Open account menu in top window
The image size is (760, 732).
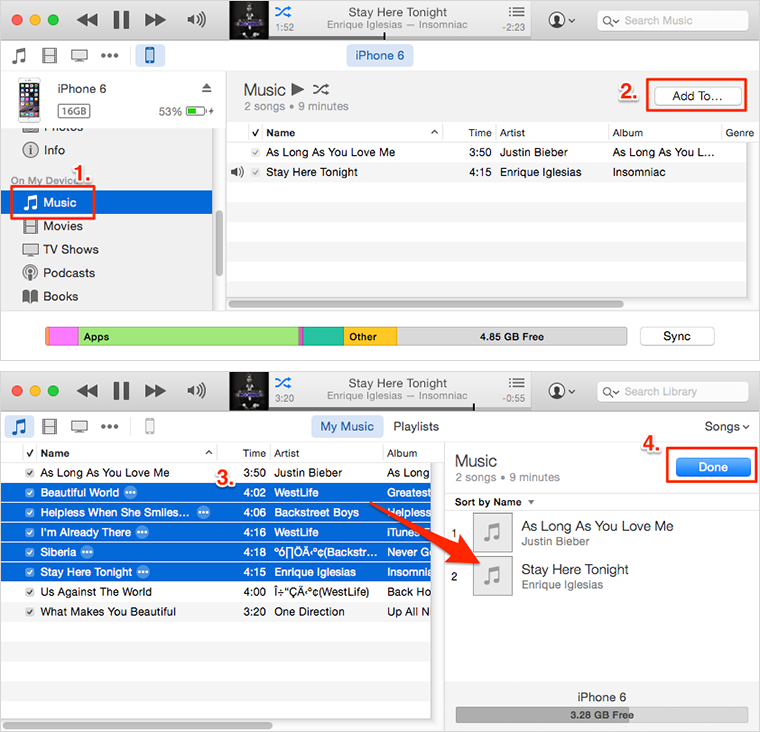point(562,20)
